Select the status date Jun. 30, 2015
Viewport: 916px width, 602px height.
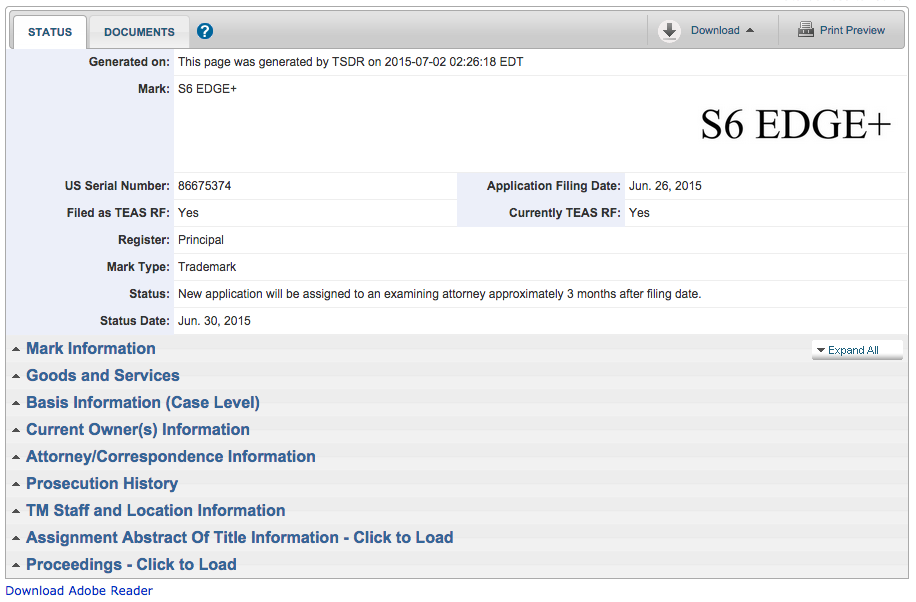pyautogui.click(x=214, y=321)
